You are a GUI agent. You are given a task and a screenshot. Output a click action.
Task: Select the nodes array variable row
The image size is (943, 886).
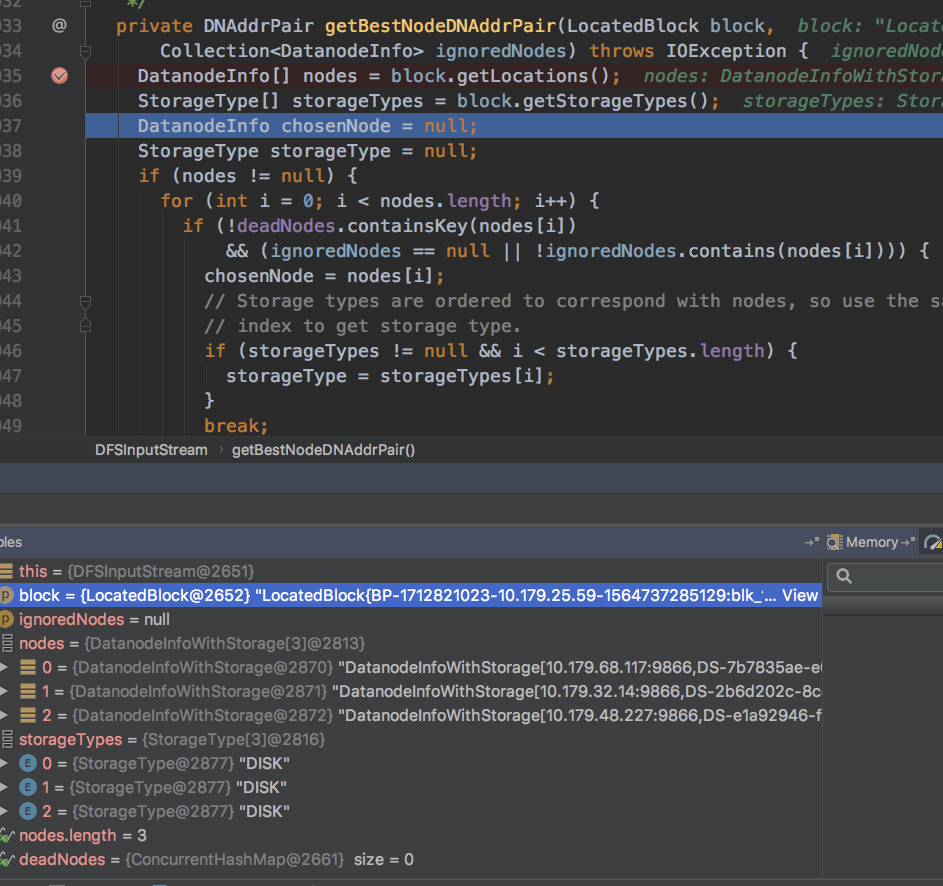(x=411, y=643)
